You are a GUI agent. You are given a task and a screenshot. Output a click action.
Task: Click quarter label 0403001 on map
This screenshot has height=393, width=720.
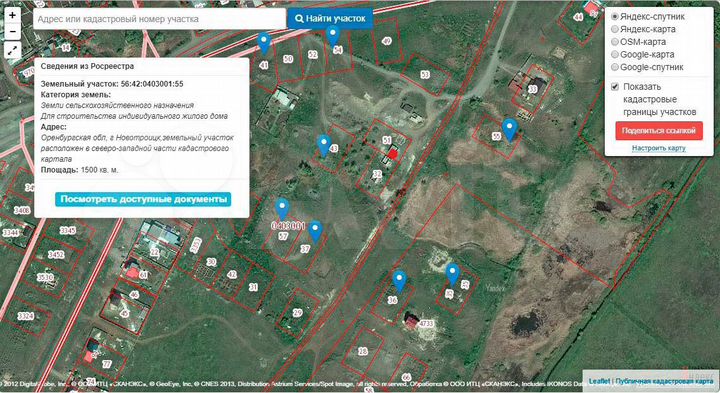point(288,226)
